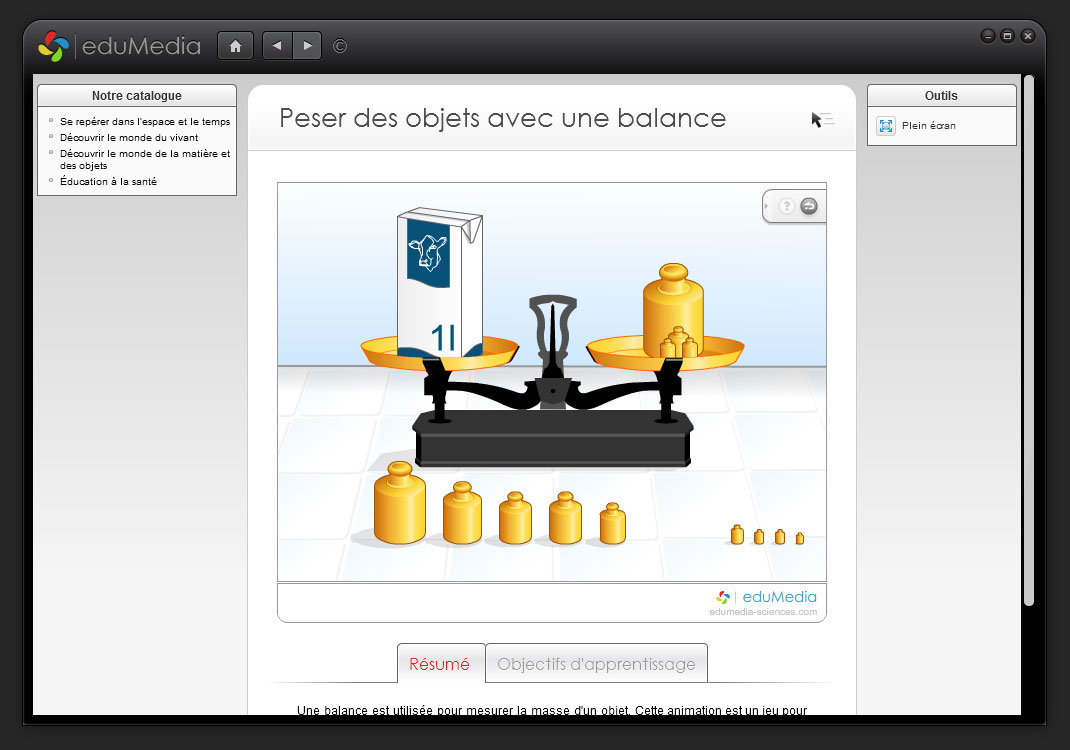The width and height of the screenshot is (1070, 750).
Task: Click the cursor list icon beside title
Action: (x=822, y=120)
